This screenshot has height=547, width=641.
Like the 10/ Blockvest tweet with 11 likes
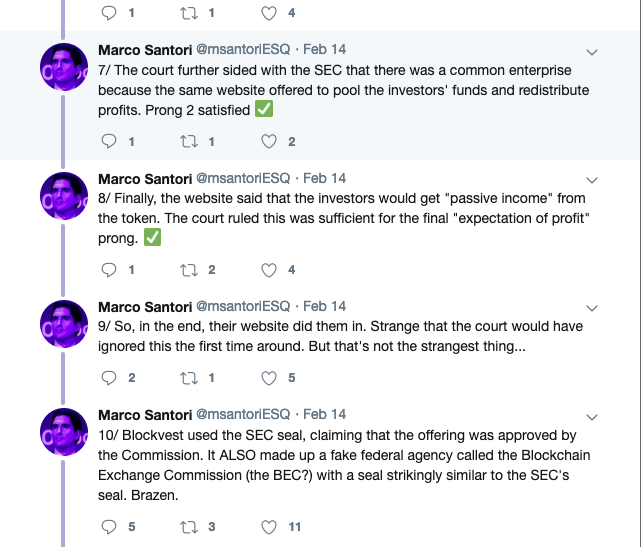pos(268,526)
